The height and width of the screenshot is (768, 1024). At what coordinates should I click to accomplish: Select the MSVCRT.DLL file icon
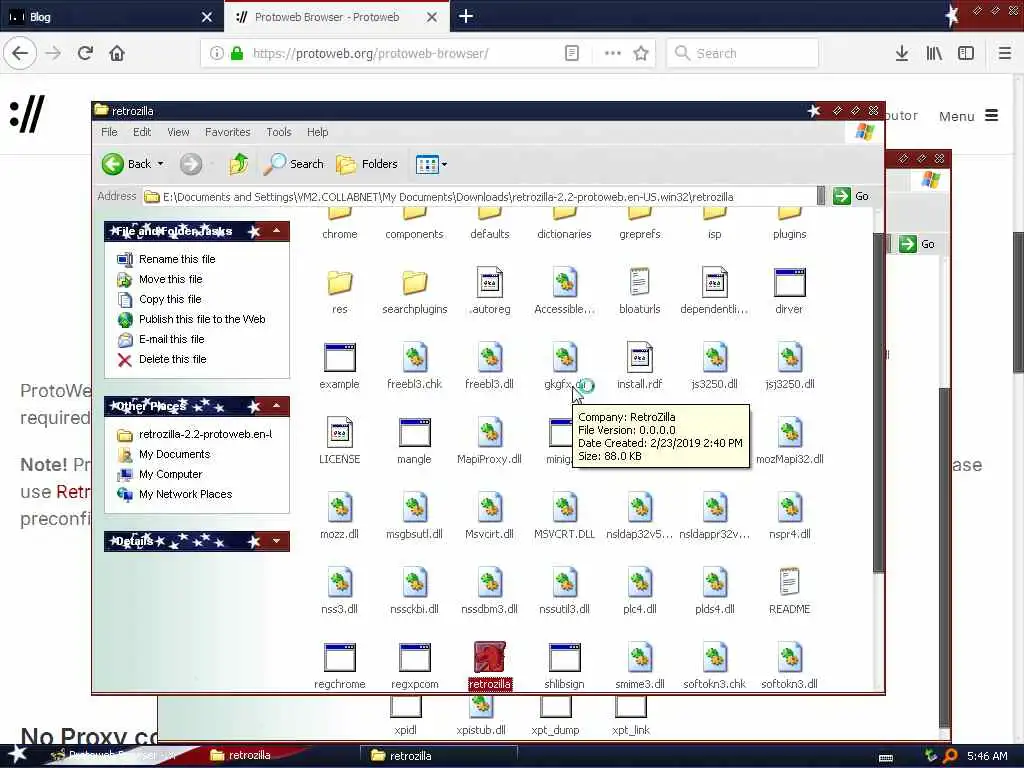pyautogui.click(x=565, y=507)
